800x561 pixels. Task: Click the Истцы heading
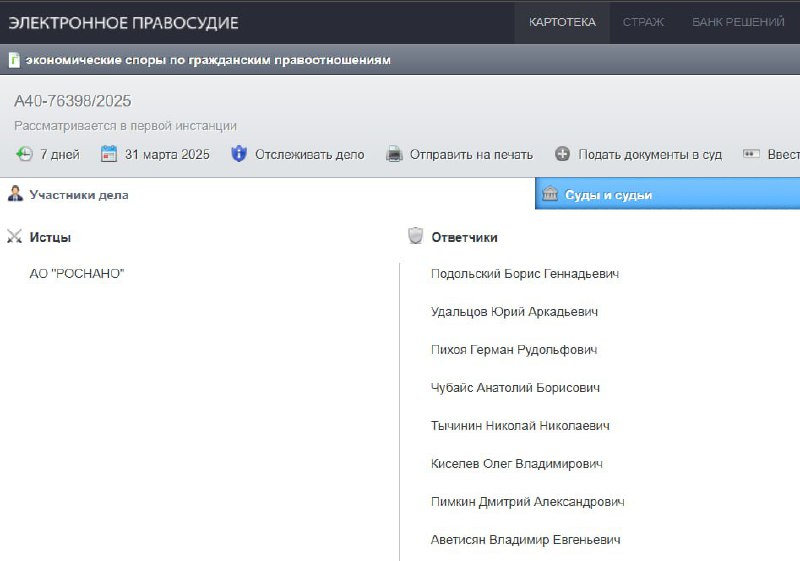click(50, 237)
